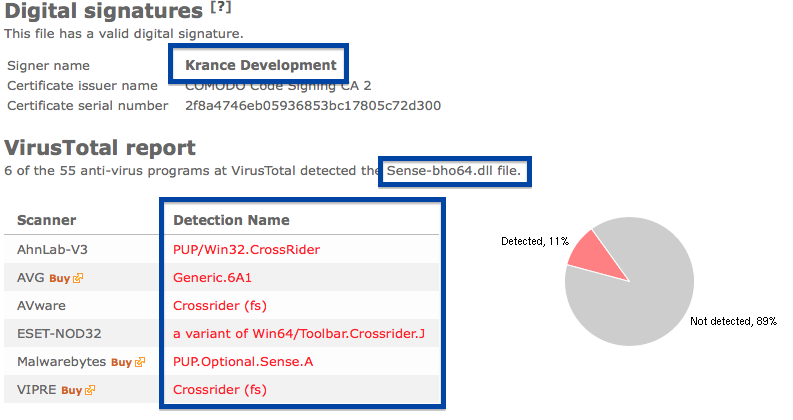Click the Not detected, 89% chart label
Image resolution: width=793 pixels, height=420 pixels.
point(733,321)
